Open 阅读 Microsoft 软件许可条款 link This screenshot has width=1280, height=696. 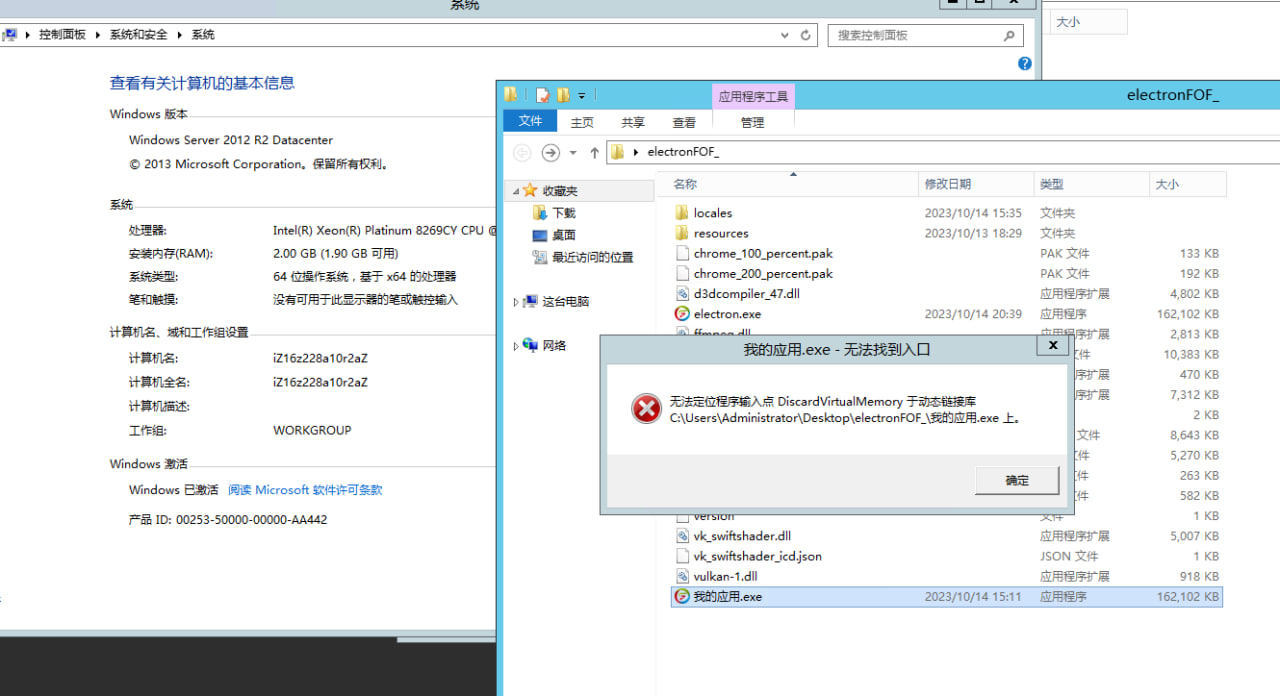[305, 490]
